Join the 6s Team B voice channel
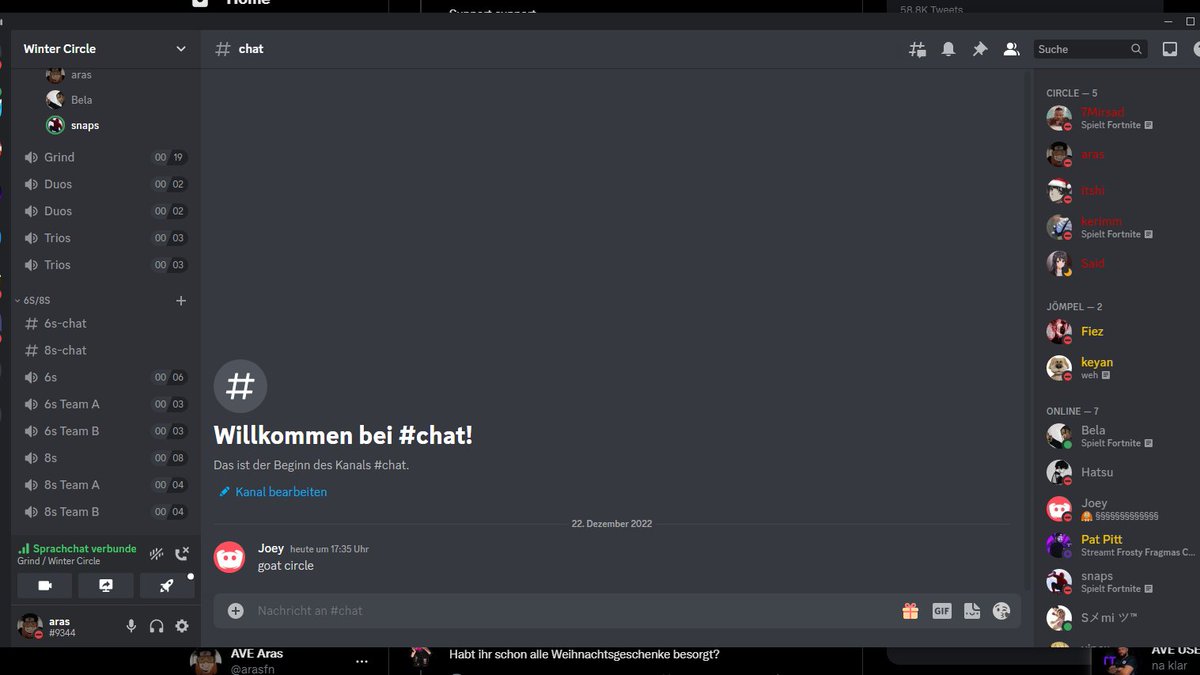Screen dimensions: 1200x675 pos(104,431)
